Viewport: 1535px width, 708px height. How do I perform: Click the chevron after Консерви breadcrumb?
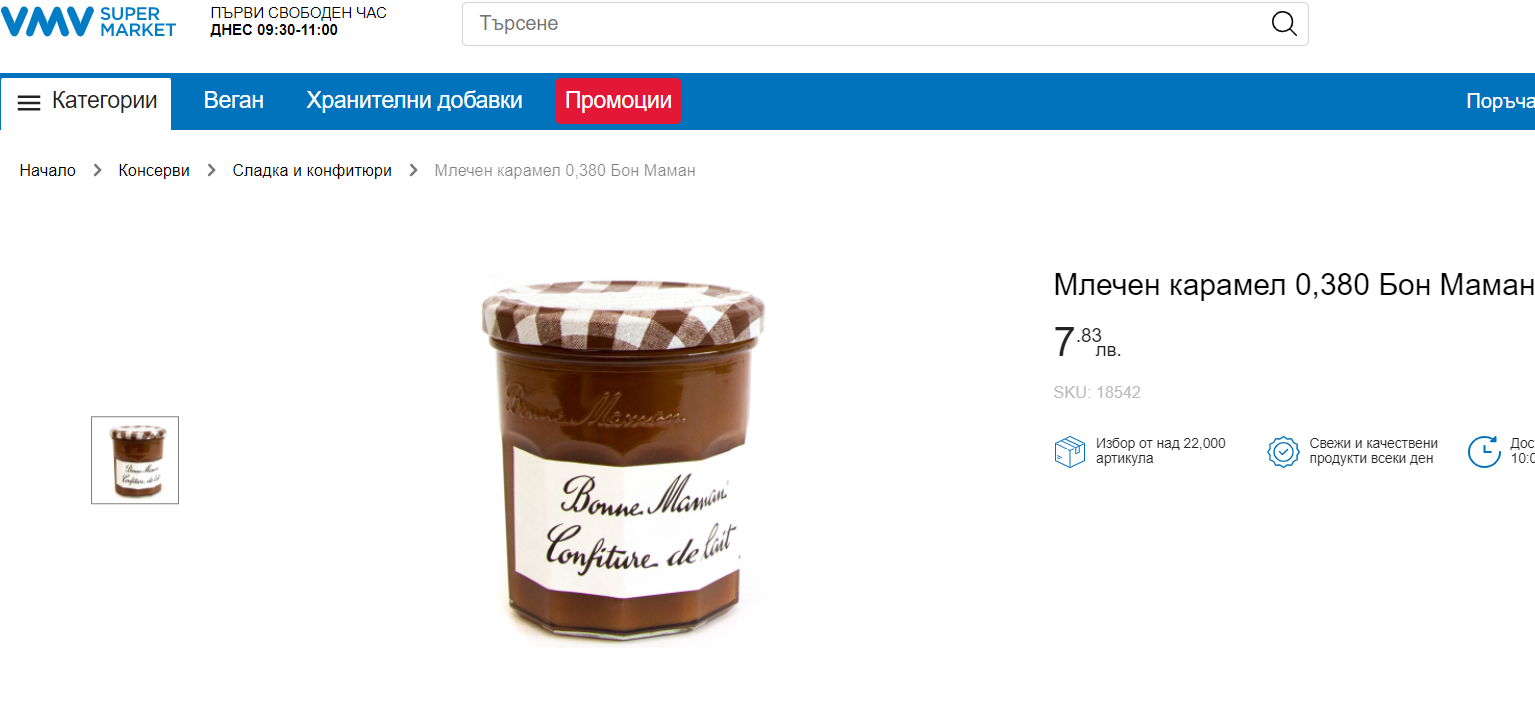tap(211, 171)
